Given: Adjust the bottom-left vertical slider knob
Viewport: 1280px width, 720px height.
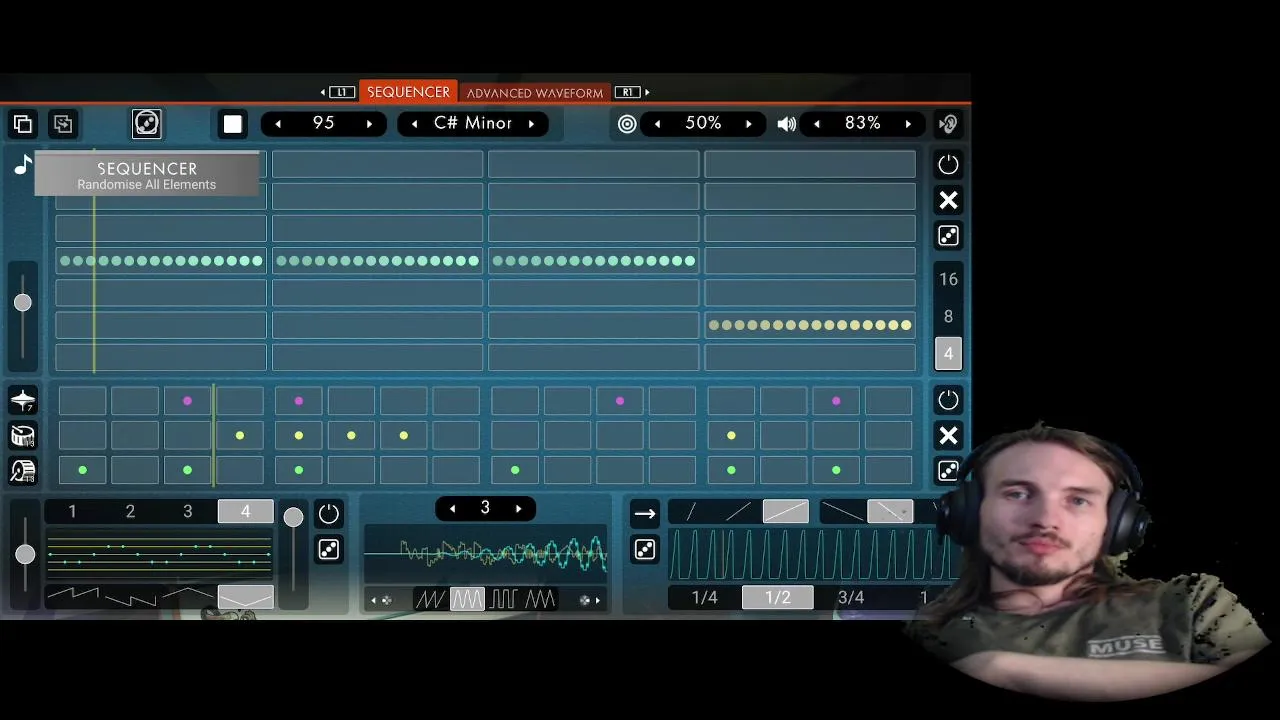Looking at the screenshot, I should tap(25, 554).
